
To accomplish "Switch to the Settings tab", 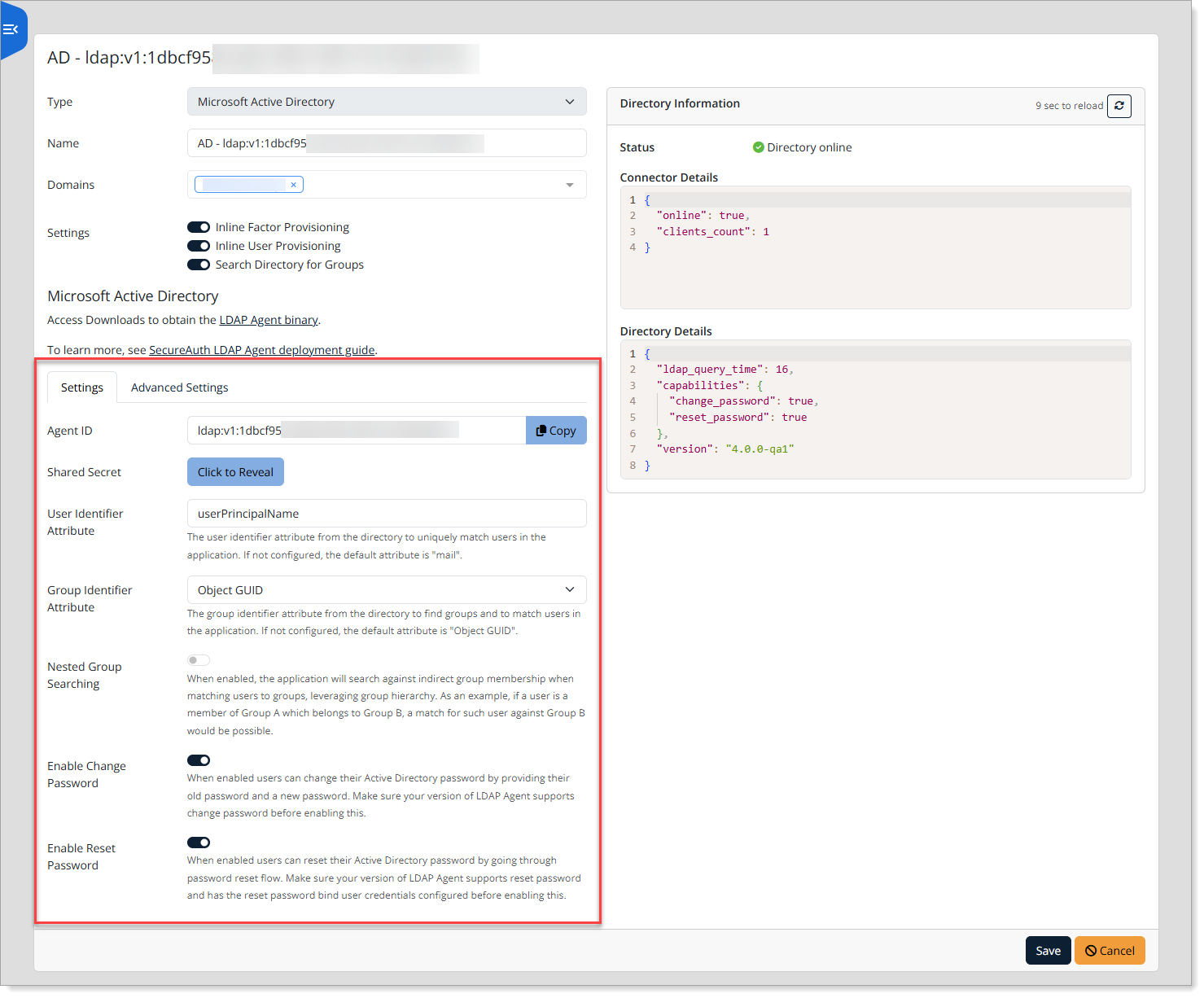I will click(x=82, y=387).
